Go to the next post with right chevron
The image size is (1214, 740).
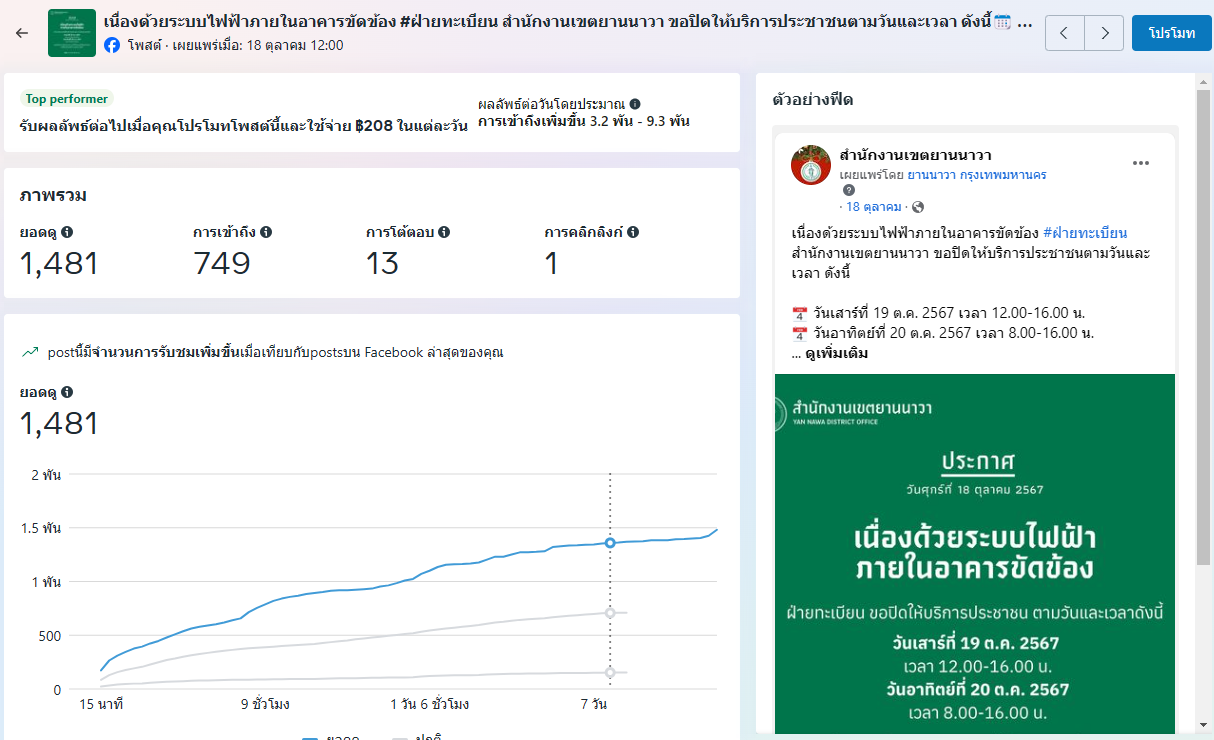coord(1104,33)
